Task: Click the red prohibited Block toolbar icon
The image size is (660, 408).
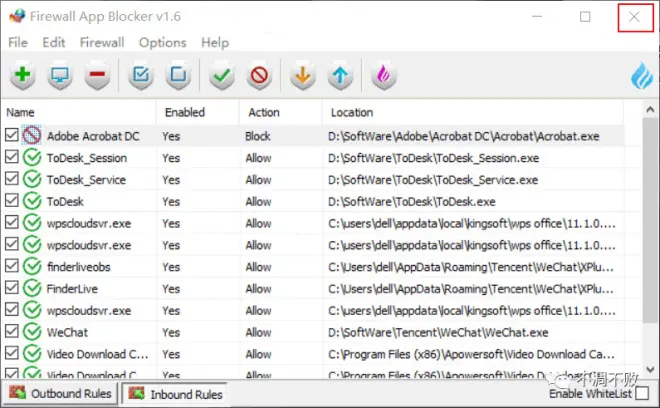Action: [x=259, y=75]
